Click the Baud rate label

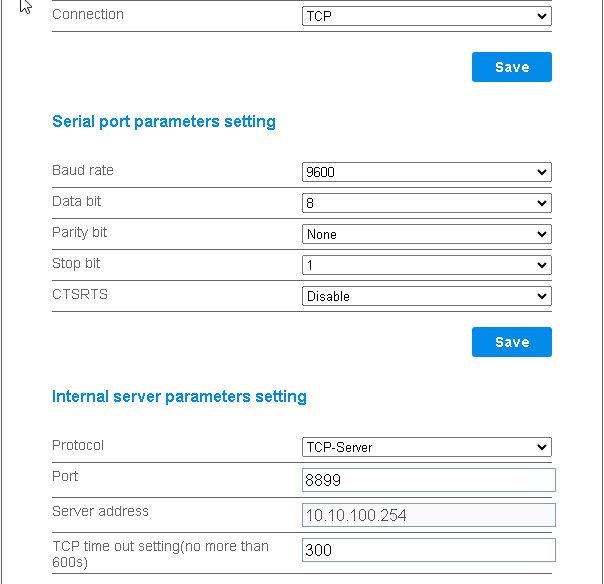click(83, 170)
